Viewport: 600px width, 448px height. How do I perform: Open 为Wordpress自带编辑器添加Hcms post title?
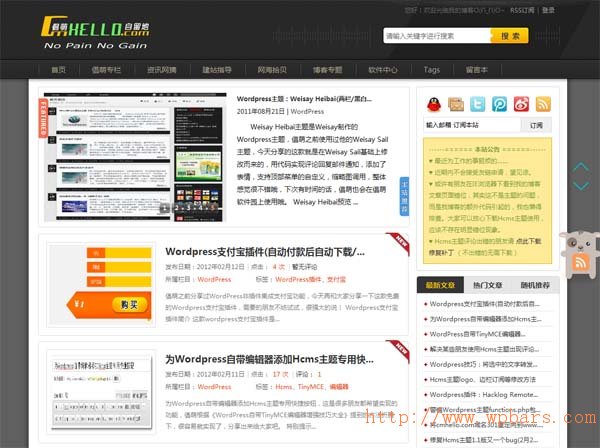[x=269, y=359]
